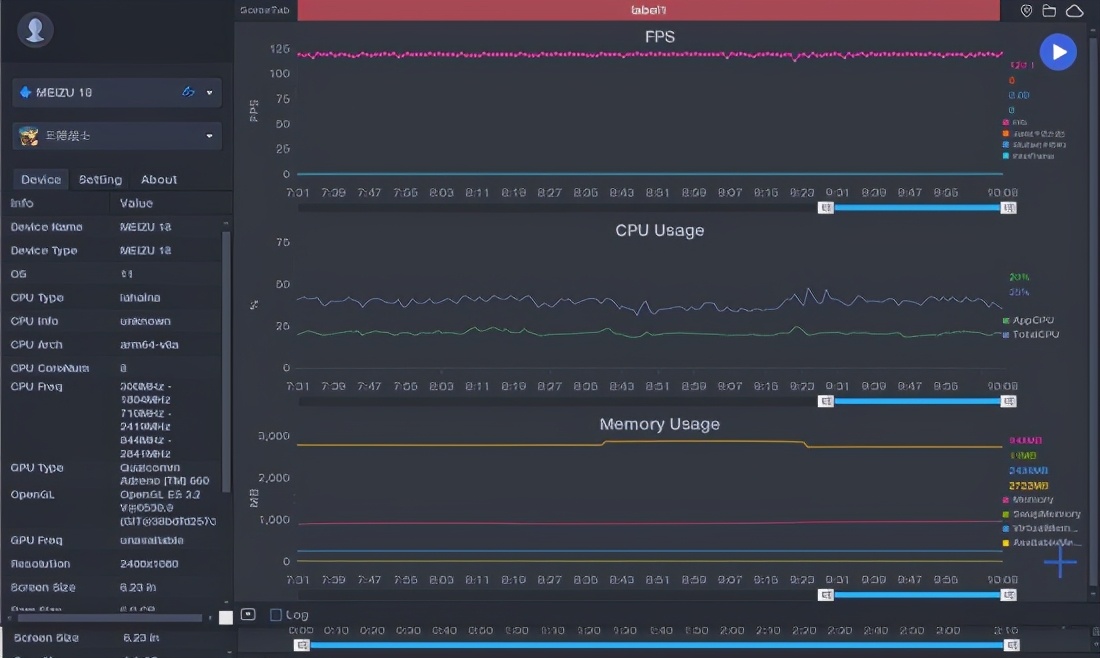Click the game app icon in selector

29,135
